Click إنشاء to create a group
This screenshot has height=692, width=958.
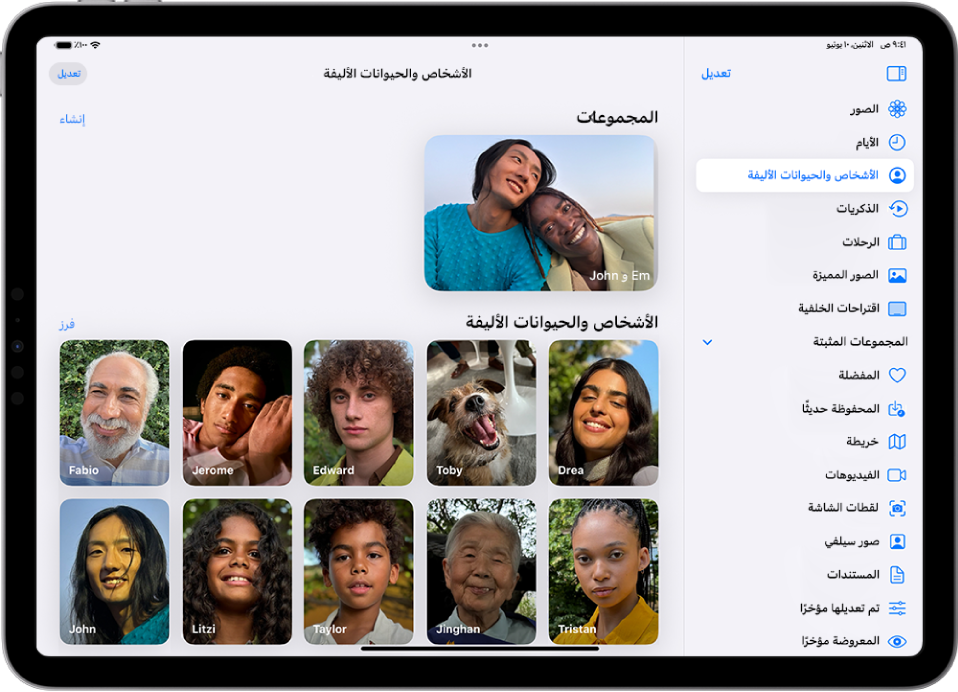click(x=72, y=119)
